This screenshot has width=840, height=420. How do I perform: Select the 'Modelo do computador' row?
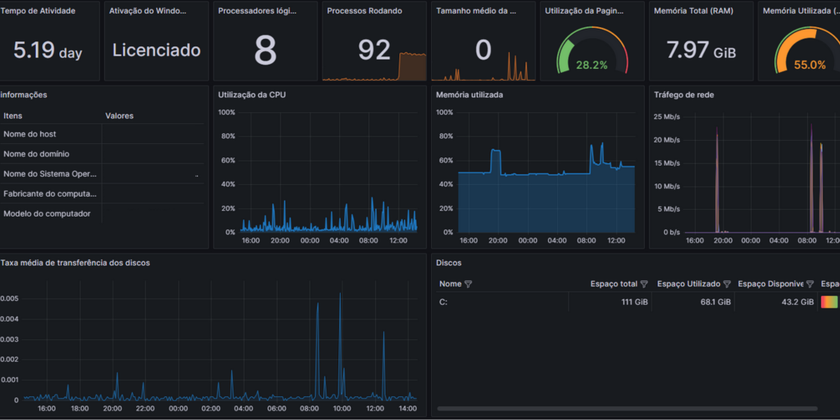(102, 213)
